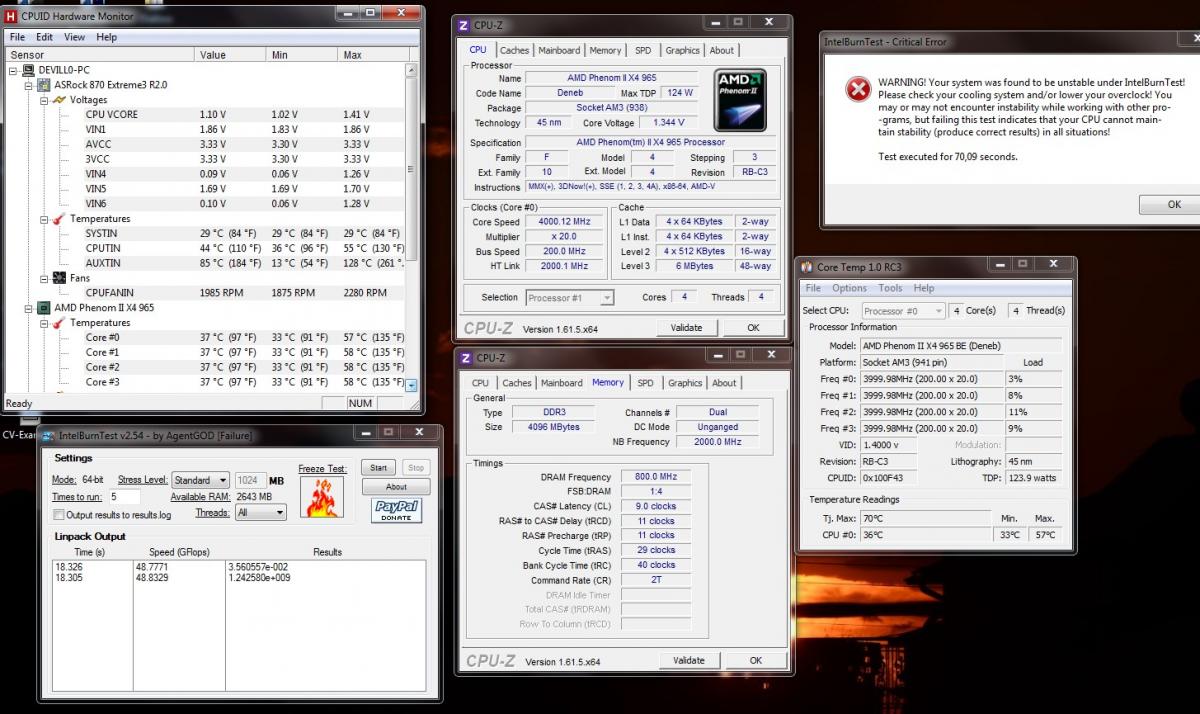1200x714 pixels.
Task: Open the Selection Processor #1 dropdown in CPU-Z
Action: tap(569, 298)
